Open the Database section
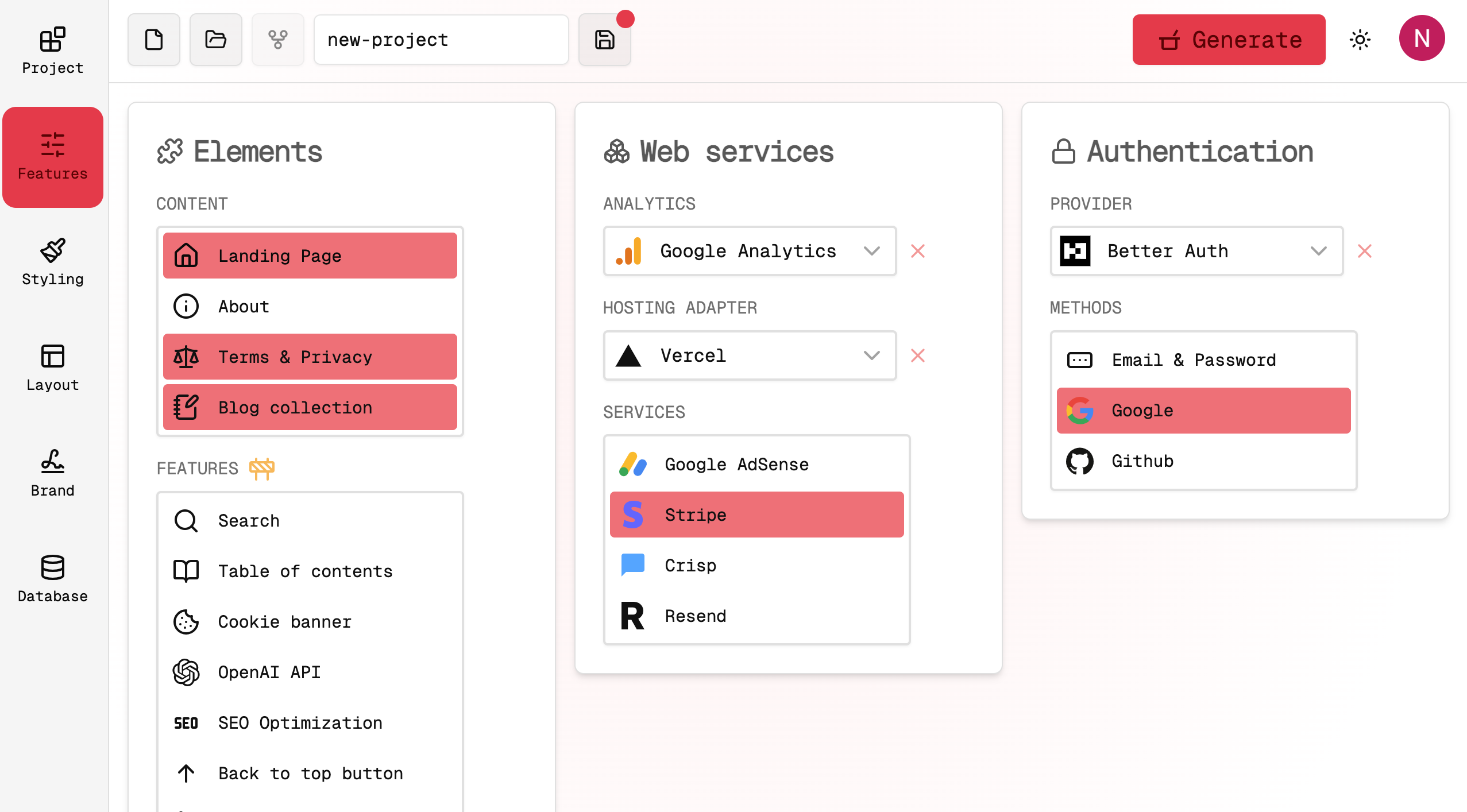This screenshot has height=812, width=1467. pyautogui.click(x=52, y=578)
